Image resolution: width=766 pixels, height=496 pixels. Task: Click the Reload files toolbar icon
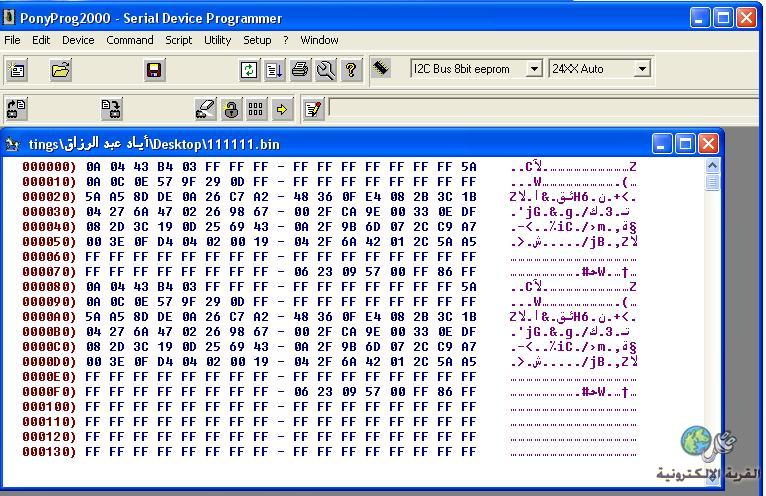(249, 70)
